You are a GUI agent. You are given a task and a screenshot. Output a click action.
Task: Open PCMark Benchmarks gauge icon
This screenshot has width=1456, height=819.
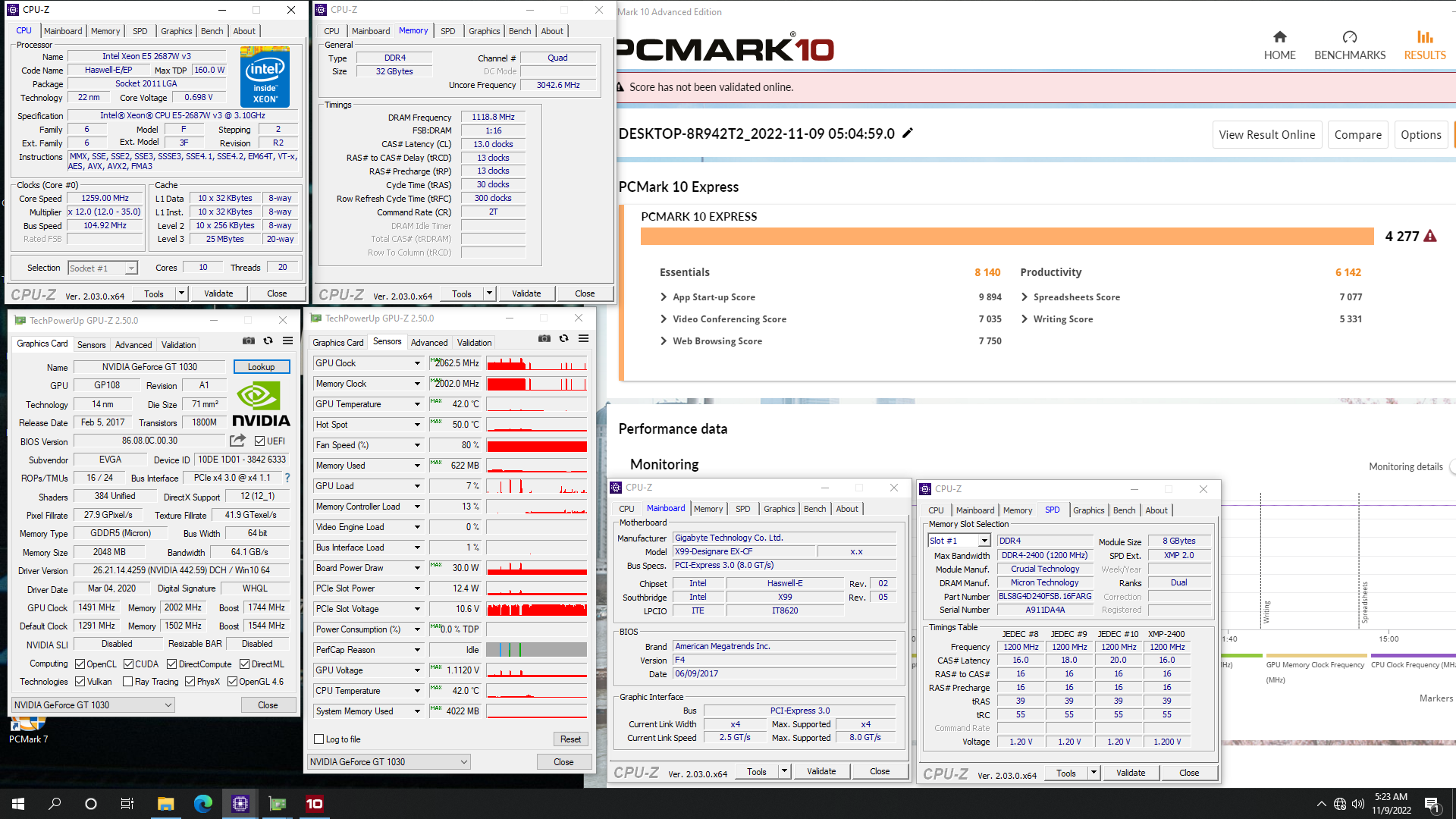1349,37
